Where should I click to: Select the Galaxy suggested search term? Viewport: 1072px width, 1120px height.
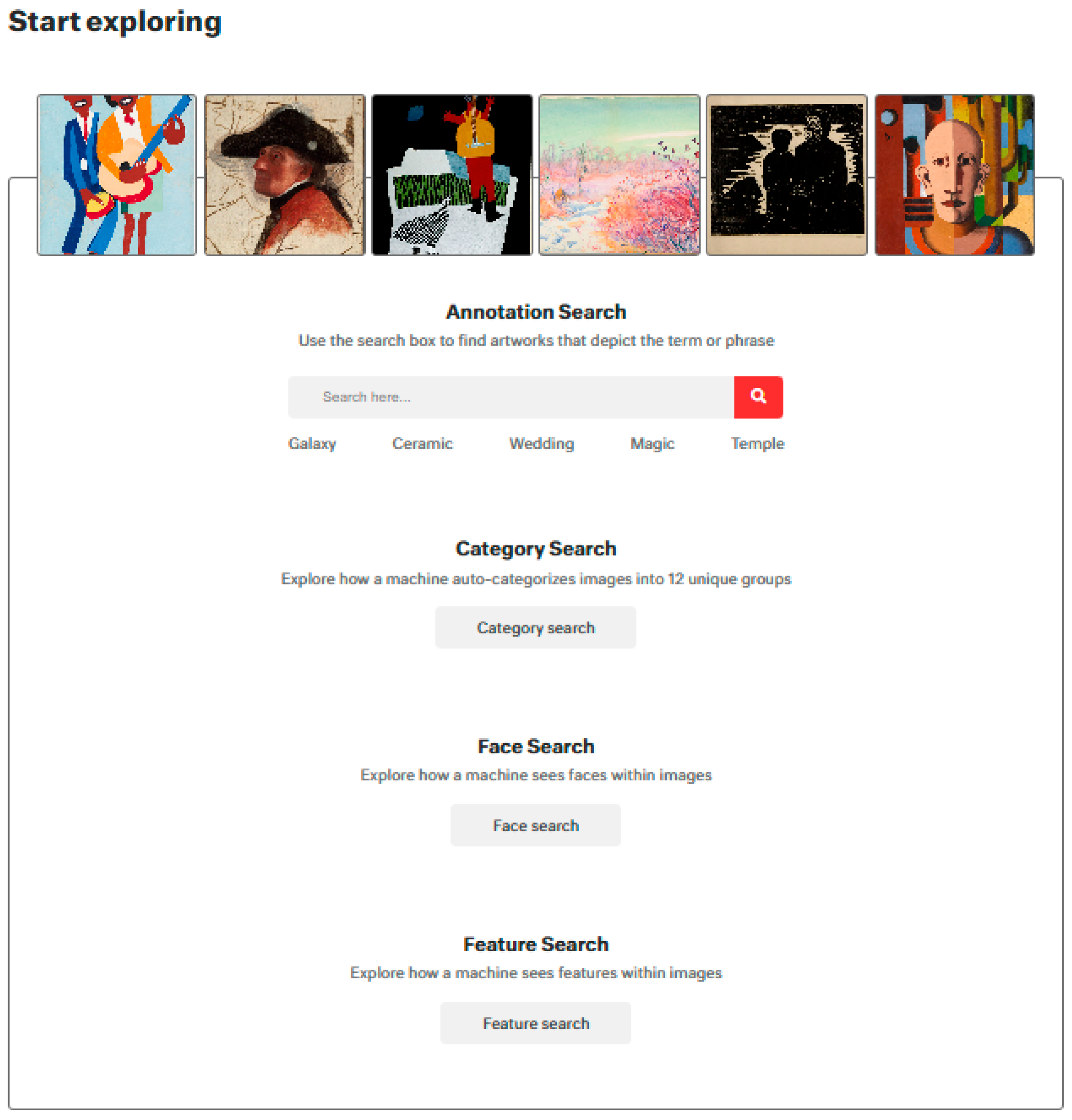click(312, 444)
